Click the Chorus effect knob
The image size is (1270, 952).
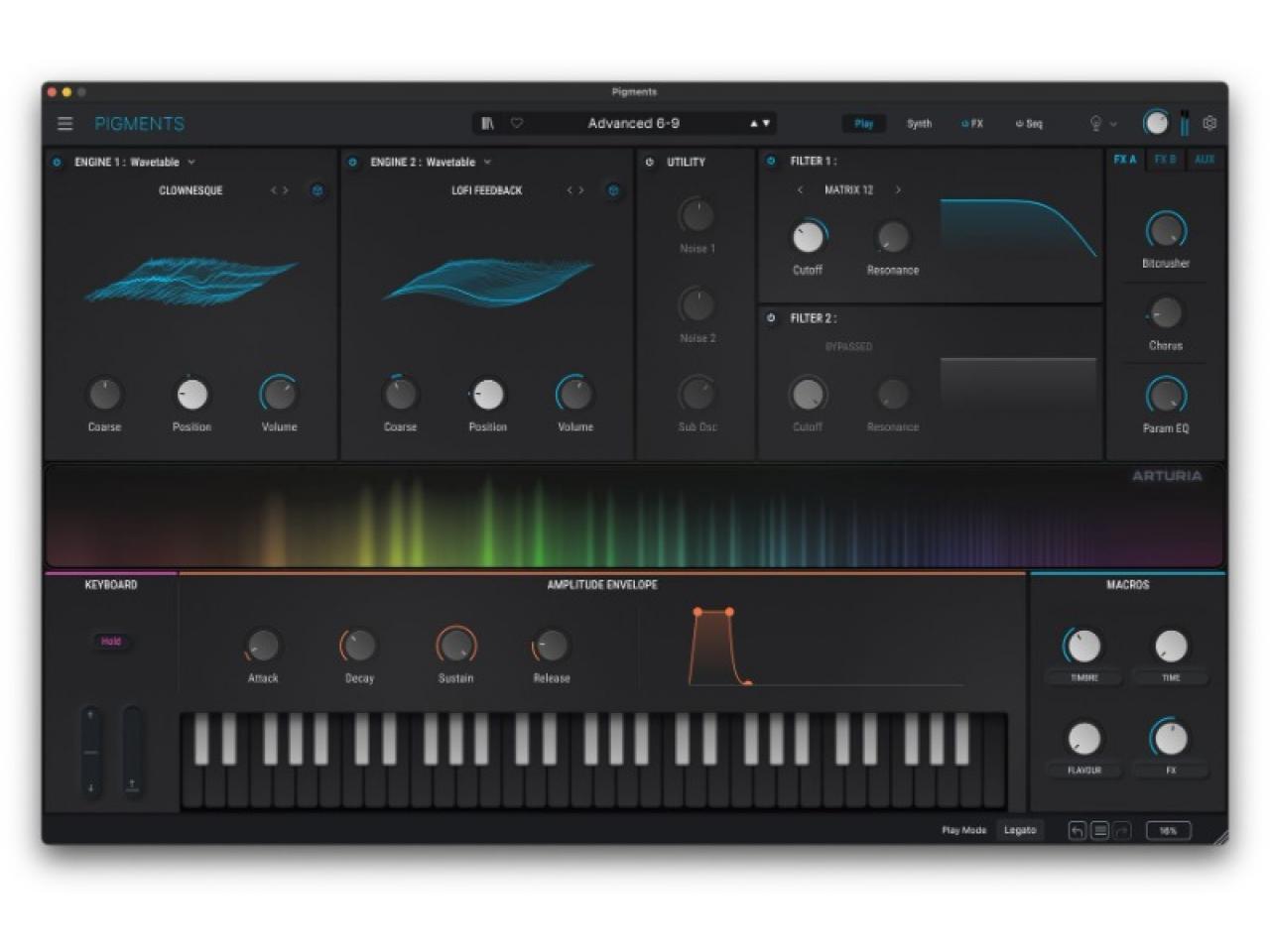[x=1166, y=313]
